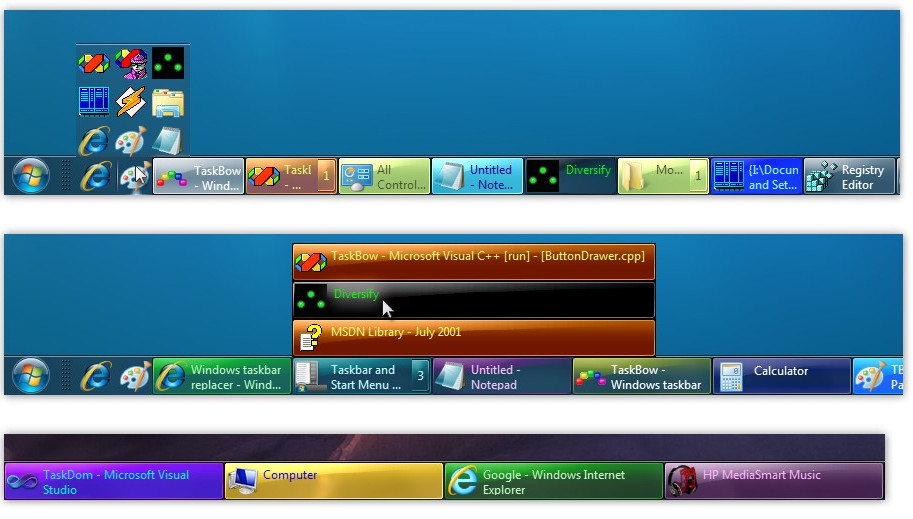Switch to Google - Windows Internet Explorer button
Image resolution: width=913 pixels, height=519 pixels.
pos(554,481)
